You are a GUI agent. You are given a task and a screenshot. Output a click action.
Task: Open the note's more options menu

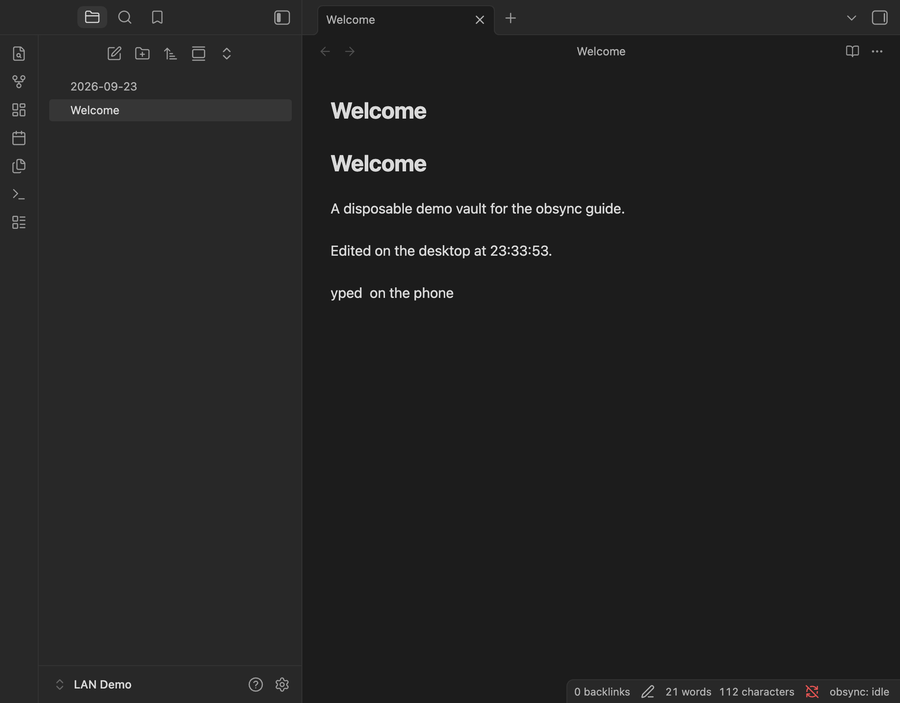coord(877,51)
